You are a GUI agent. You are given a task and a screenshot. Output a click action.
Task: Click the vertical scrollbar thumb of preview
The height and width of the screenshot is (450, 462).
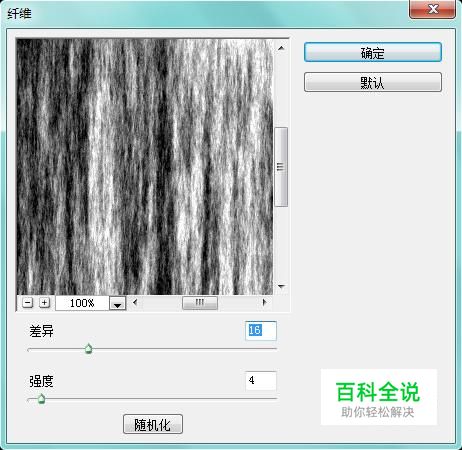281,167
